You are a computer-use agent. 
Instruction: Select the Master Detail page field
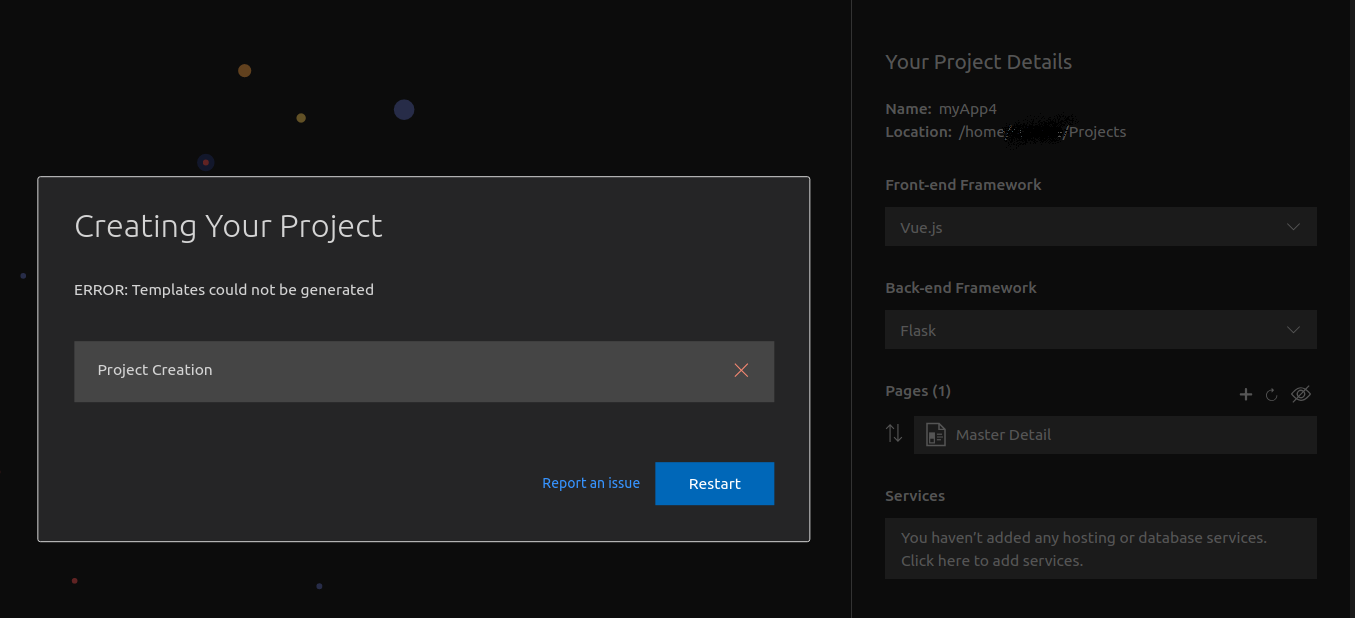click(x=1115, y=435)
